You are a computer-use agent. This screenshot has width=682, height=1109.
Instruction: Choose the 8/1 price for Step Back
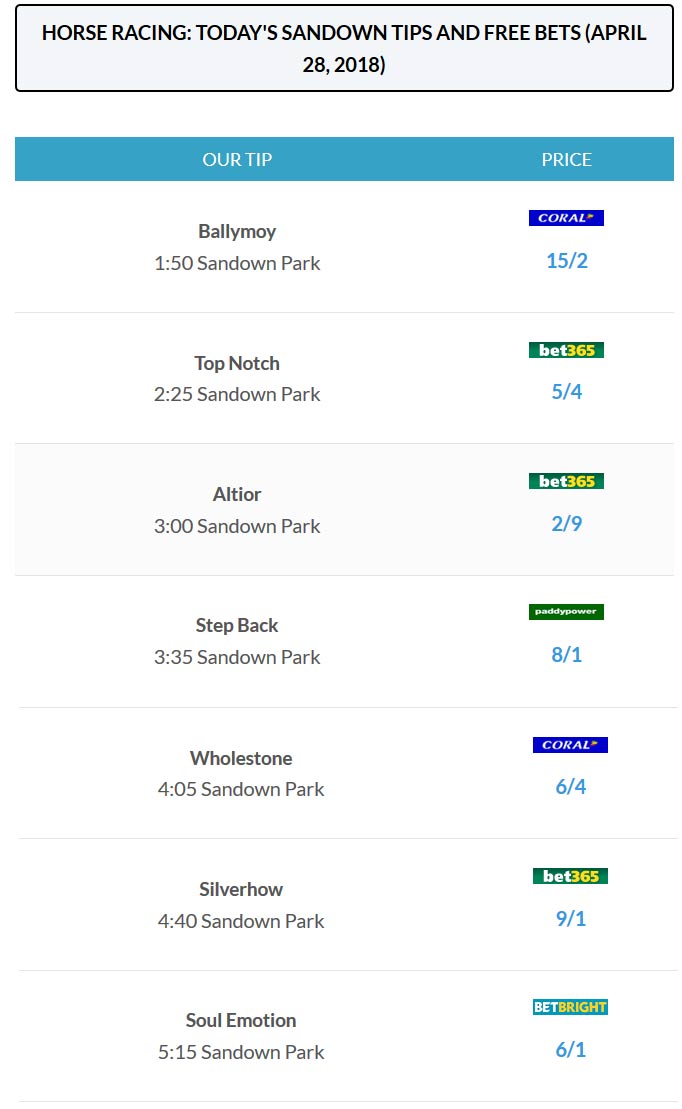[x=567, y=654]
